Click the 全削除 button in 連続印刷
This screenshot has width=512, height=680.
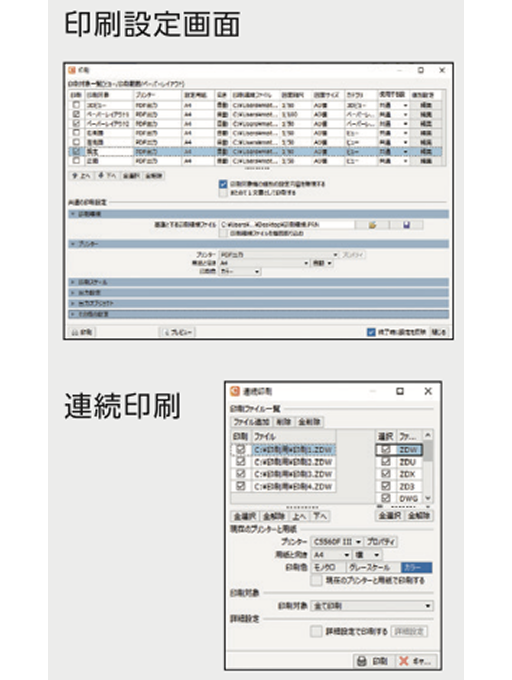point(310,422)
